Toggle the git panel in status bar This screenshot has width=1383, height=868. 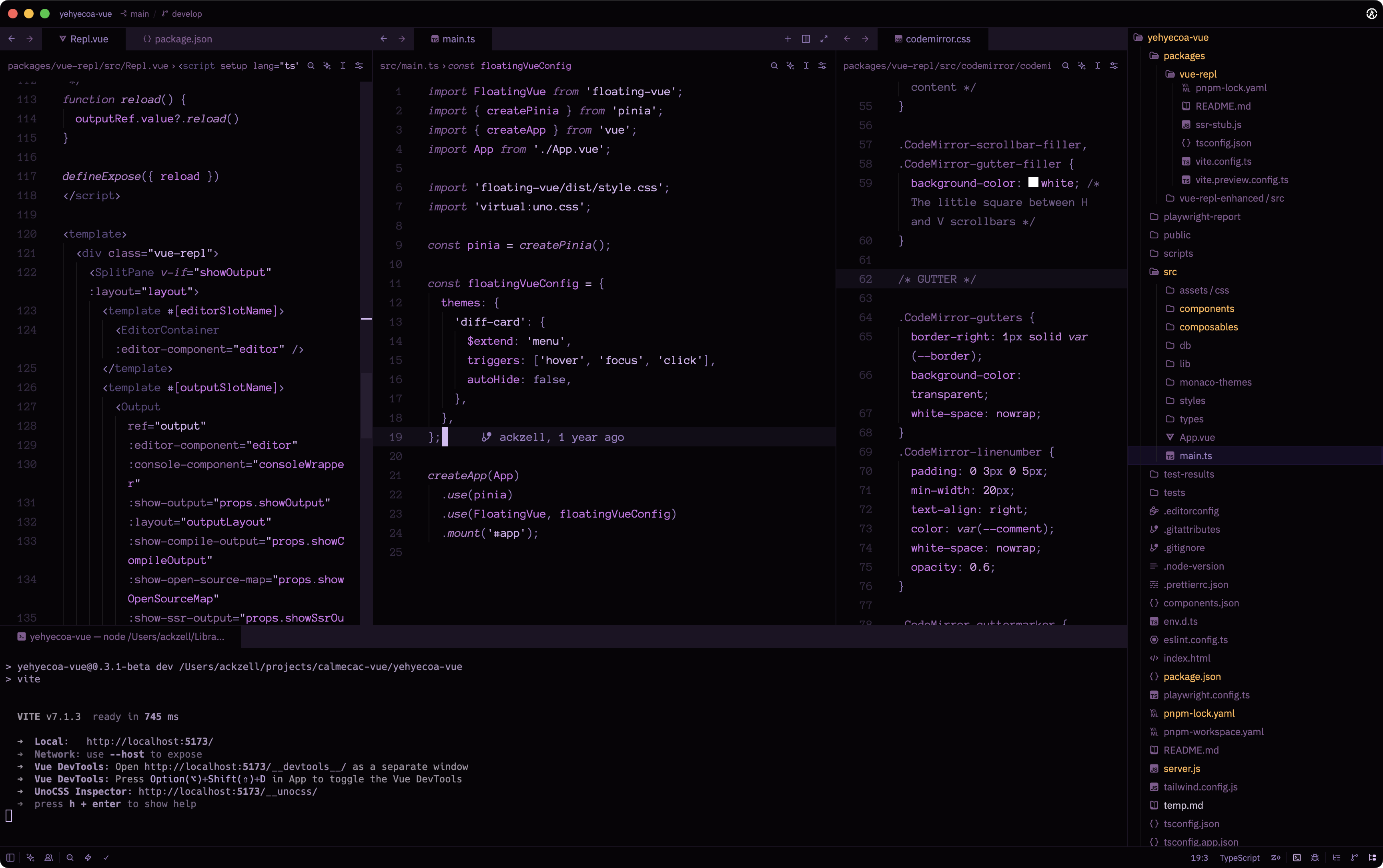click(x=1355, y=858)
